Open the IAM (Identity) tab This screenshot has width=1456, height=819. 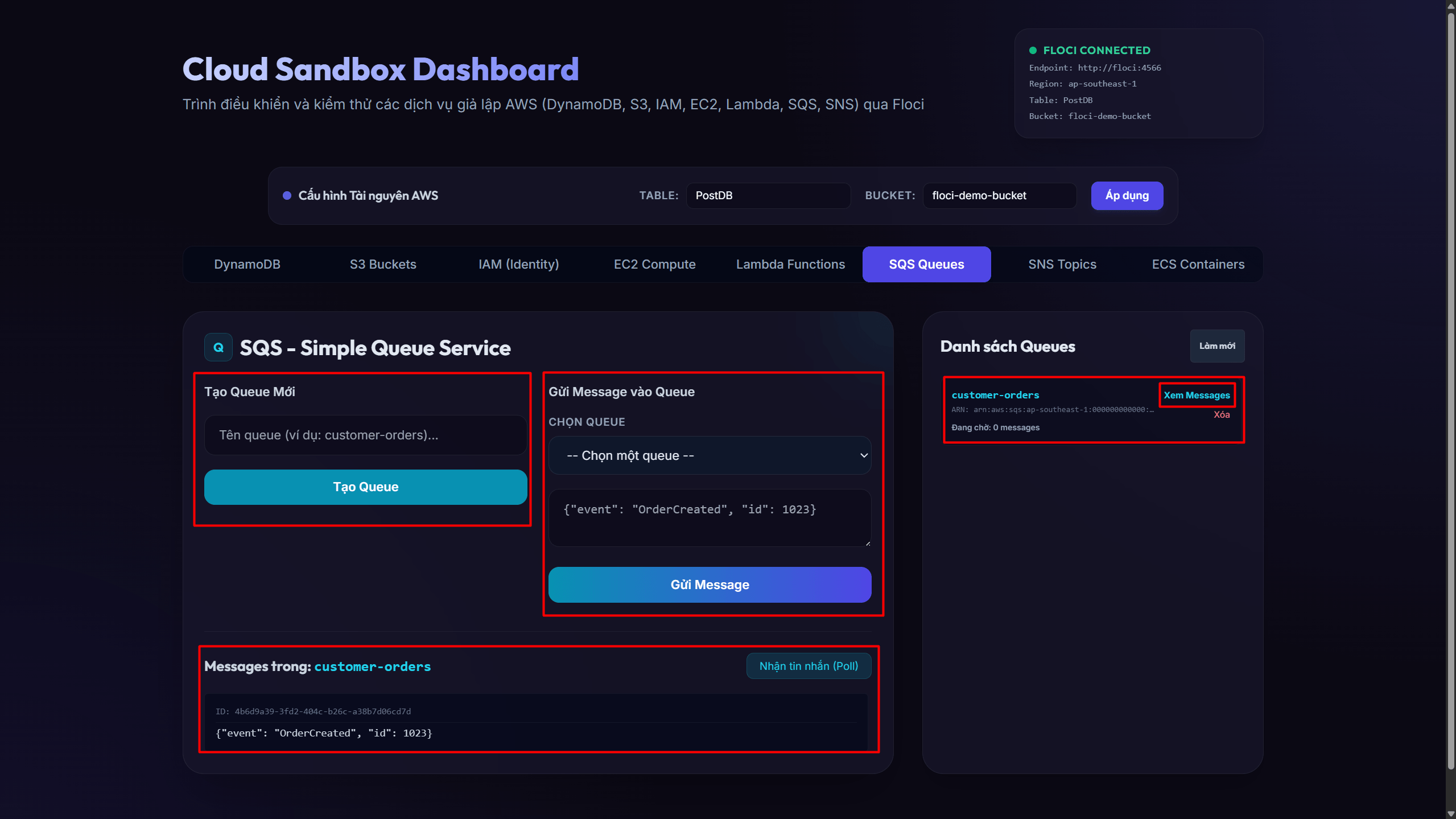tap(518, 264)
